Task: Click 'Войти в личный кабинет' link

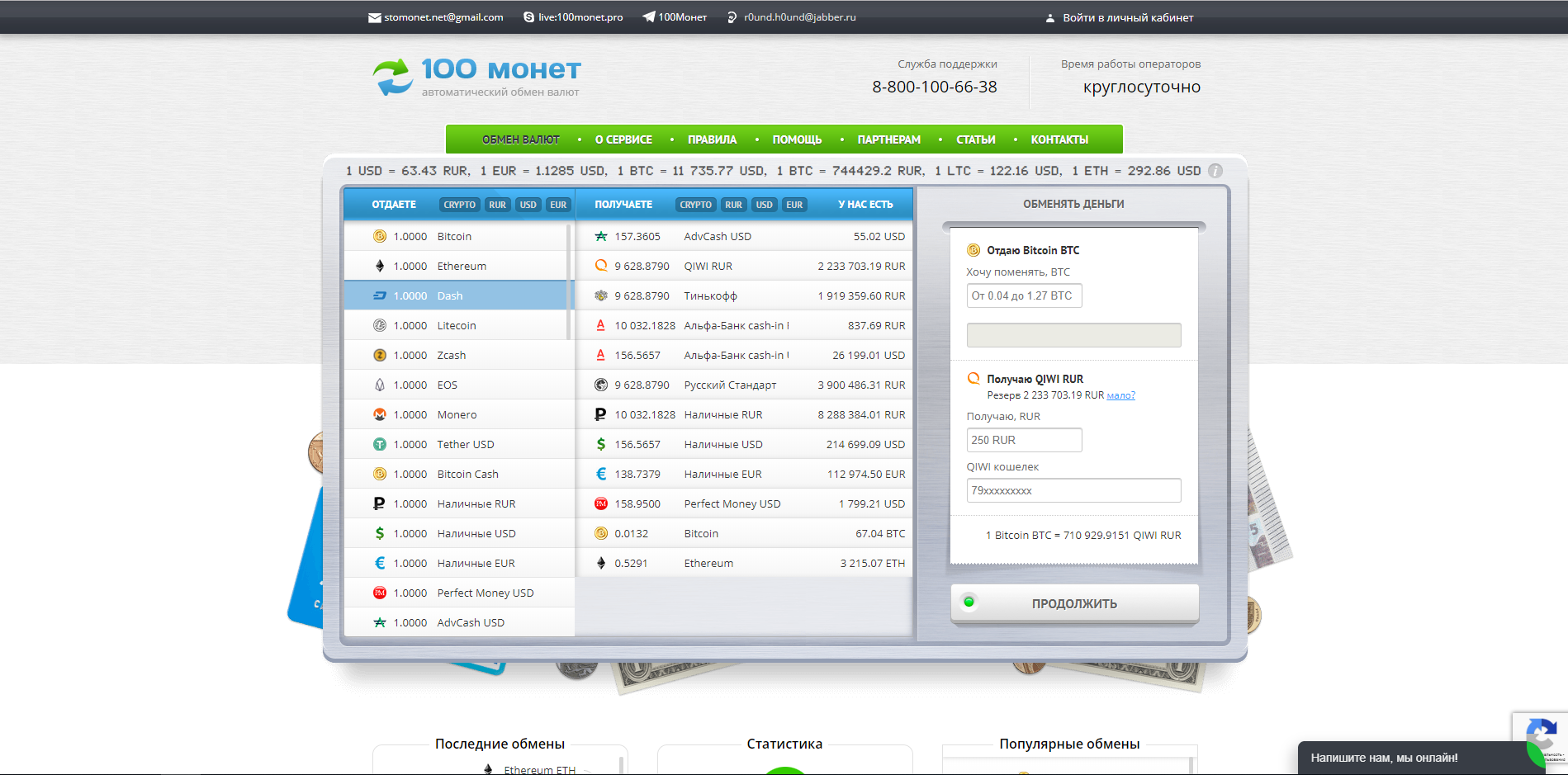Action: click(1128, 17)
